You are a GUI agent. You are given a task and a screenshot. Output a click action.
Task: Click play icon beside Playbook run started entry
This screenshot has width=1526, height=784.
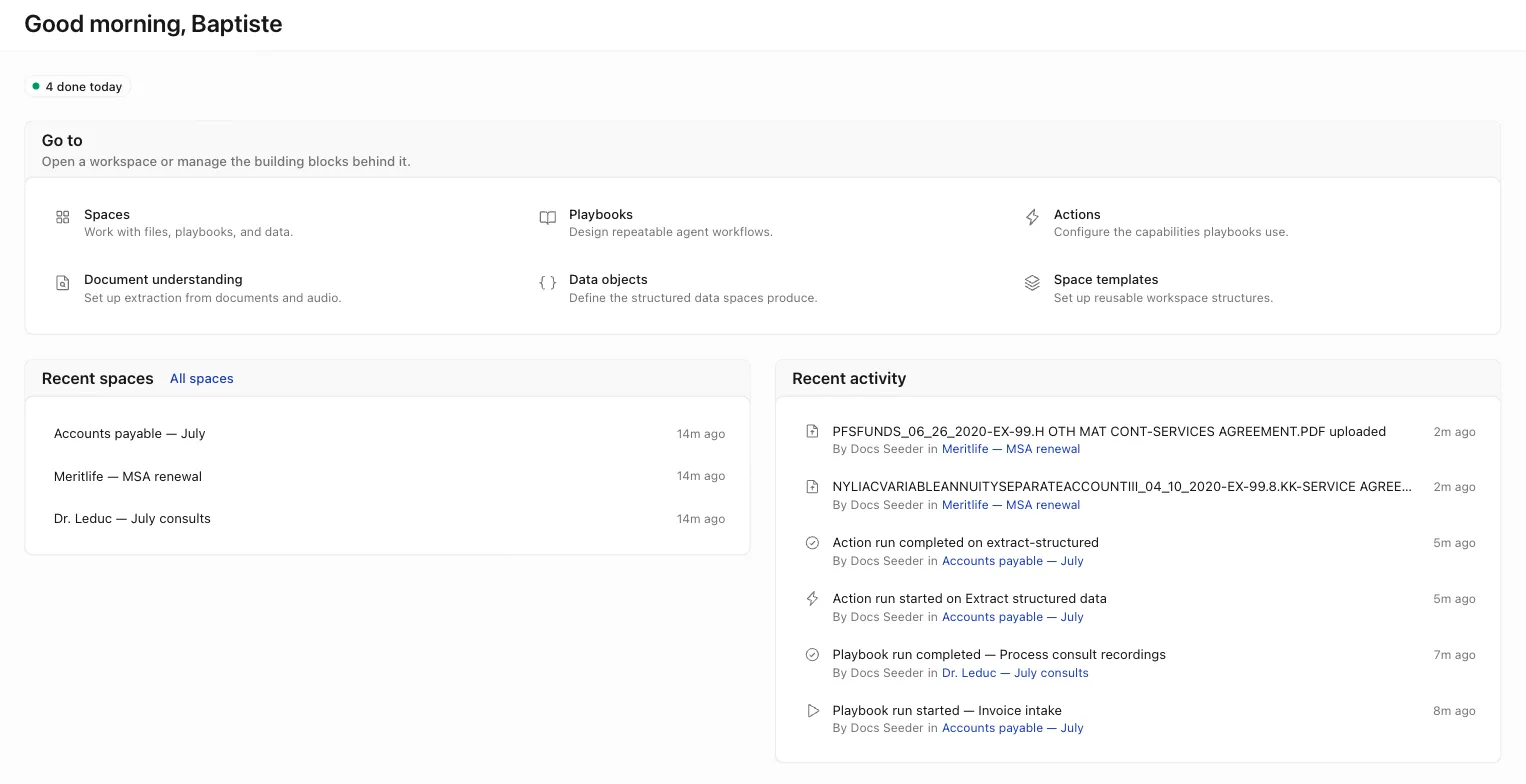(x=812, y=711)
